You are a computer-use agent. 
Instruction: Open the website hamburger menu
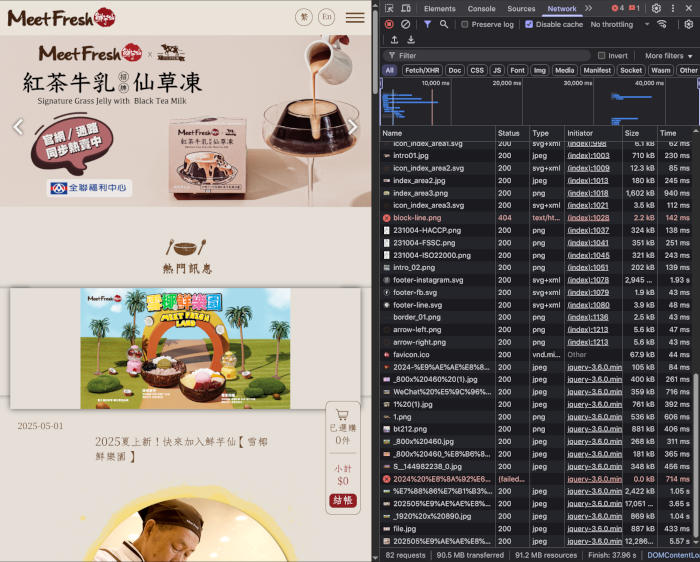pos(355,17)
